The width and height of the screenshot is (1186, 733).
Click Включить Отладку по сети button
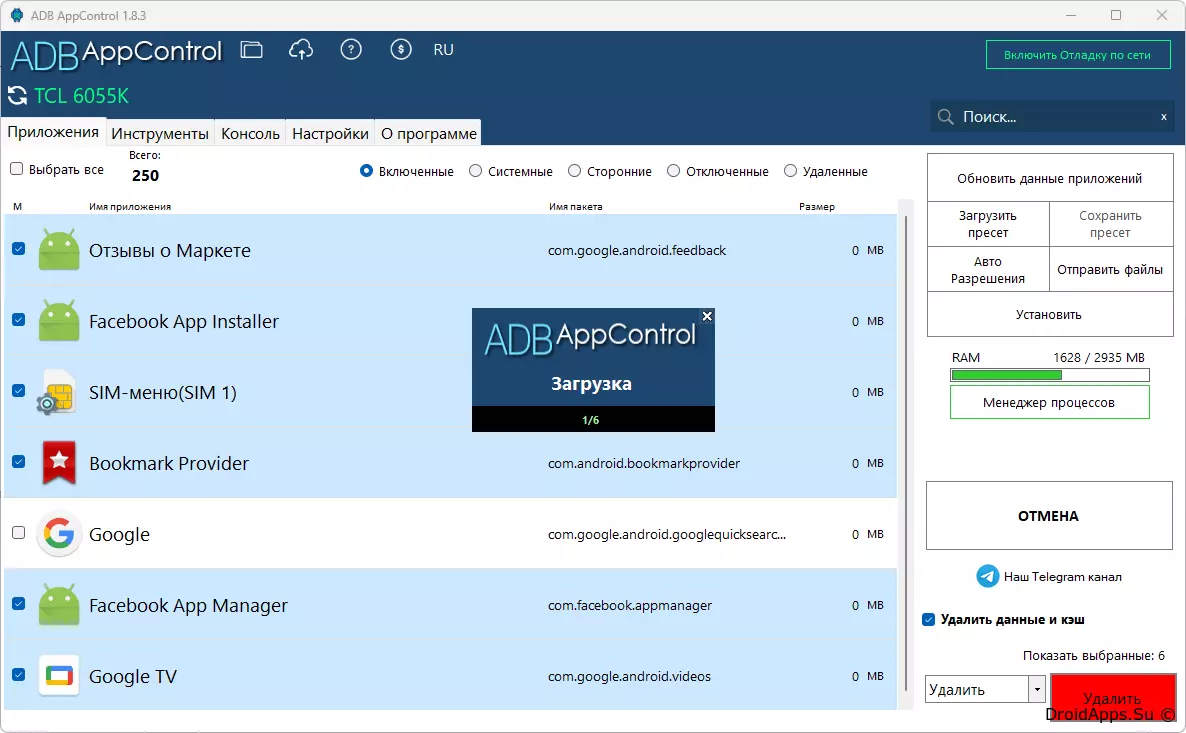click(x=1078, y=55)
